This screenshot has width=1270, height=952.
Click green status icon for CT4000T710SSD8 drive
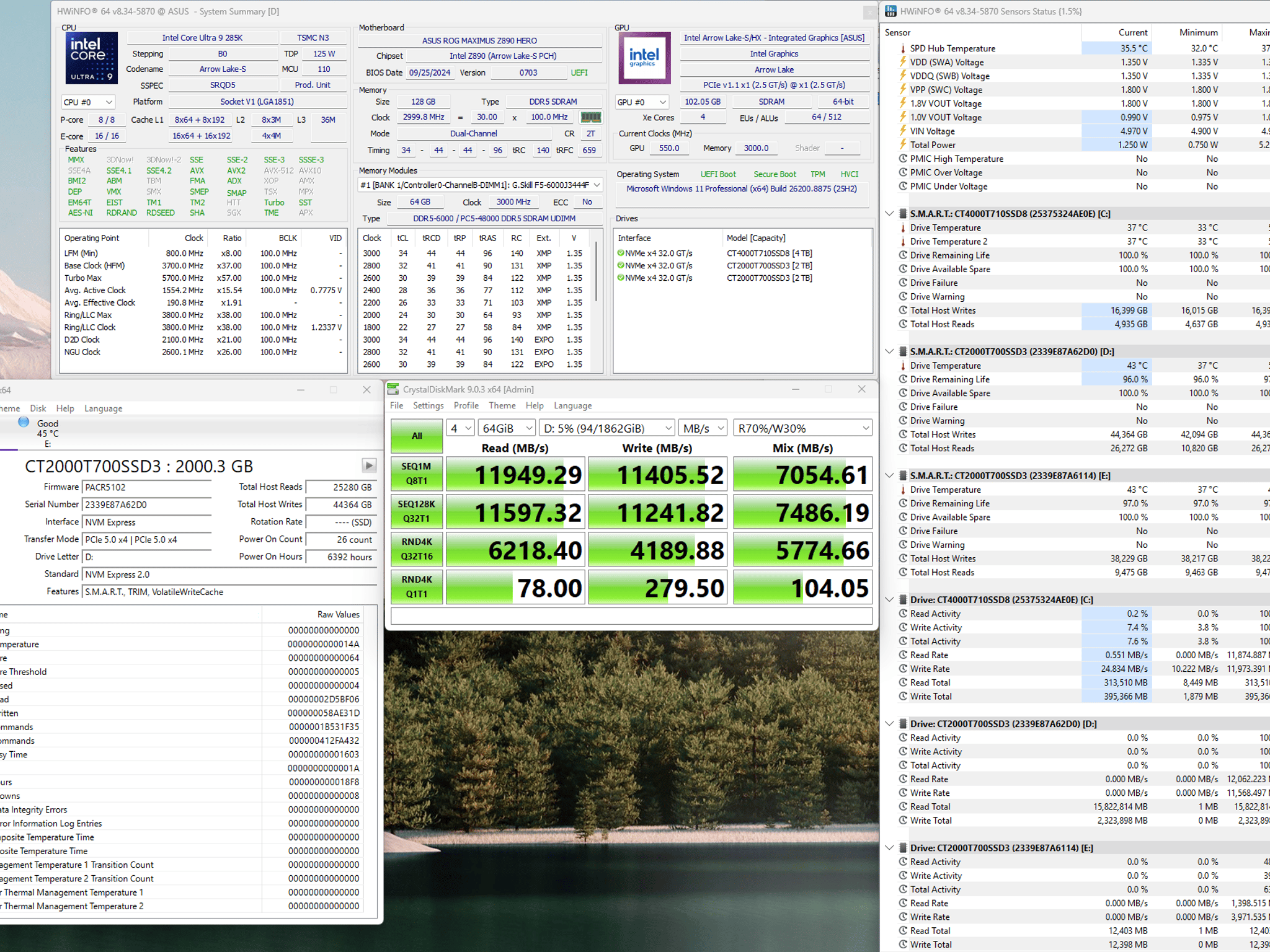click(x=621, y=253)
